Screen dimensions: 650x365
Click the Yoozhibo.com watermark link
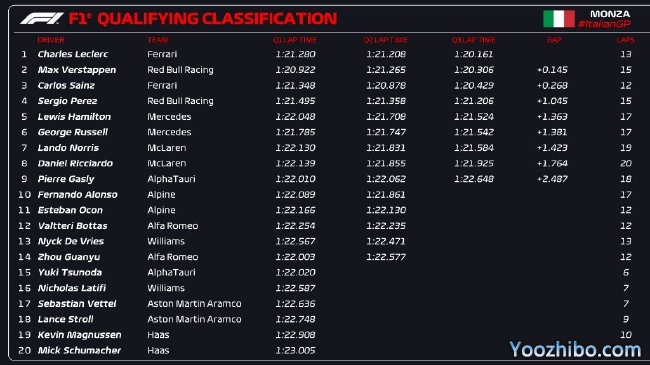[x=575, y=350]
